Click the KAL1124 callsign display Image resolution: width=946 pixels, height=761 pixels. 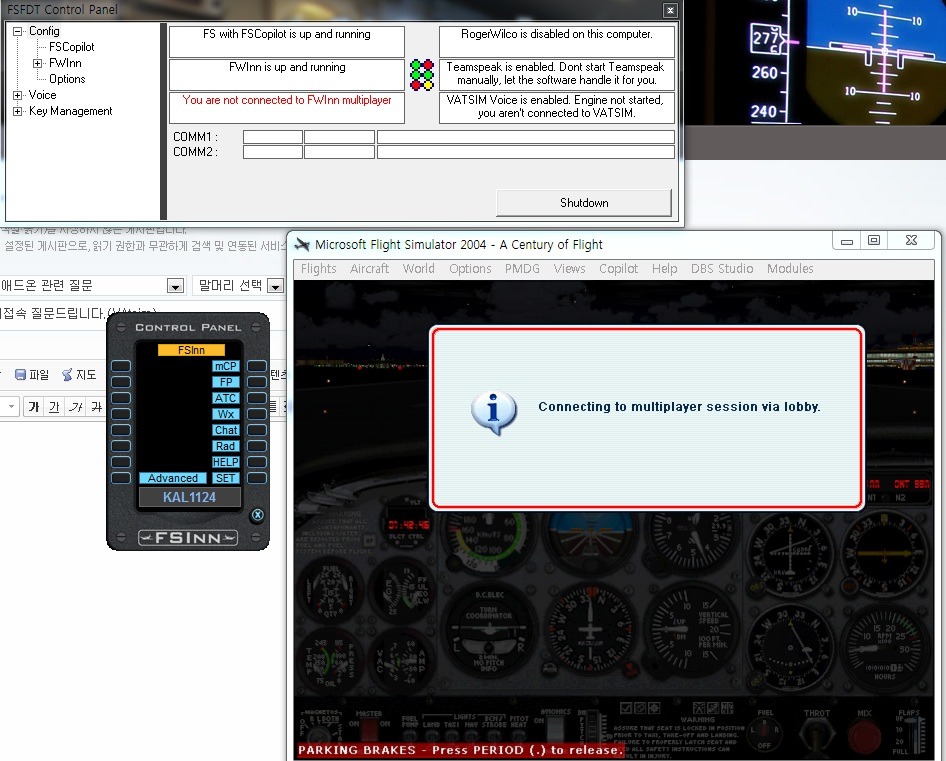pyautogui.click(x=189, y=497)
